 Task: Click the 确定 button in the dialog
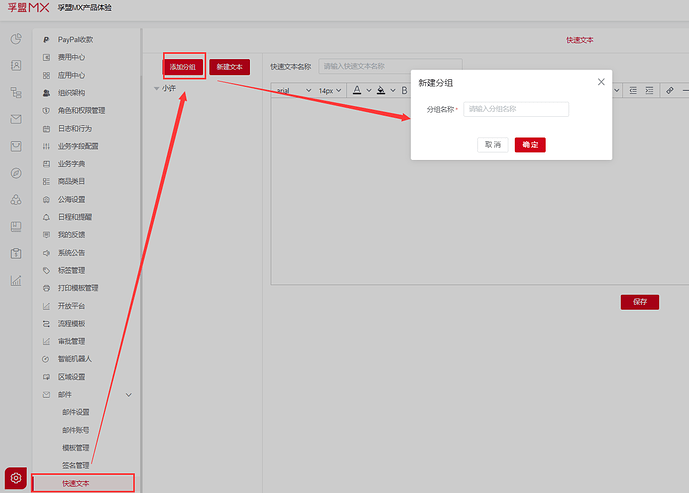point(530,145)
